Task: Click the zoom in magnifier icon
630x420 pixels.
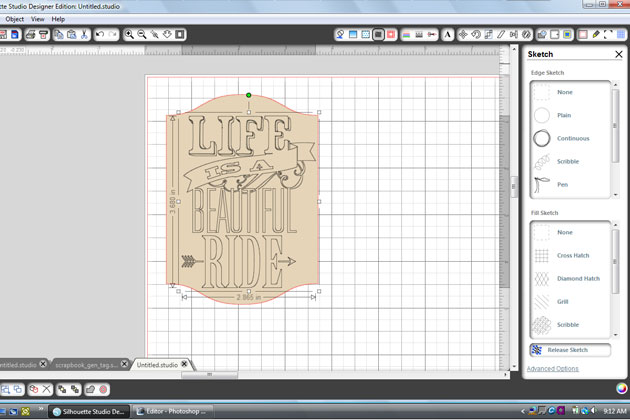Action: pyautogui.click(x=130, y=35)
